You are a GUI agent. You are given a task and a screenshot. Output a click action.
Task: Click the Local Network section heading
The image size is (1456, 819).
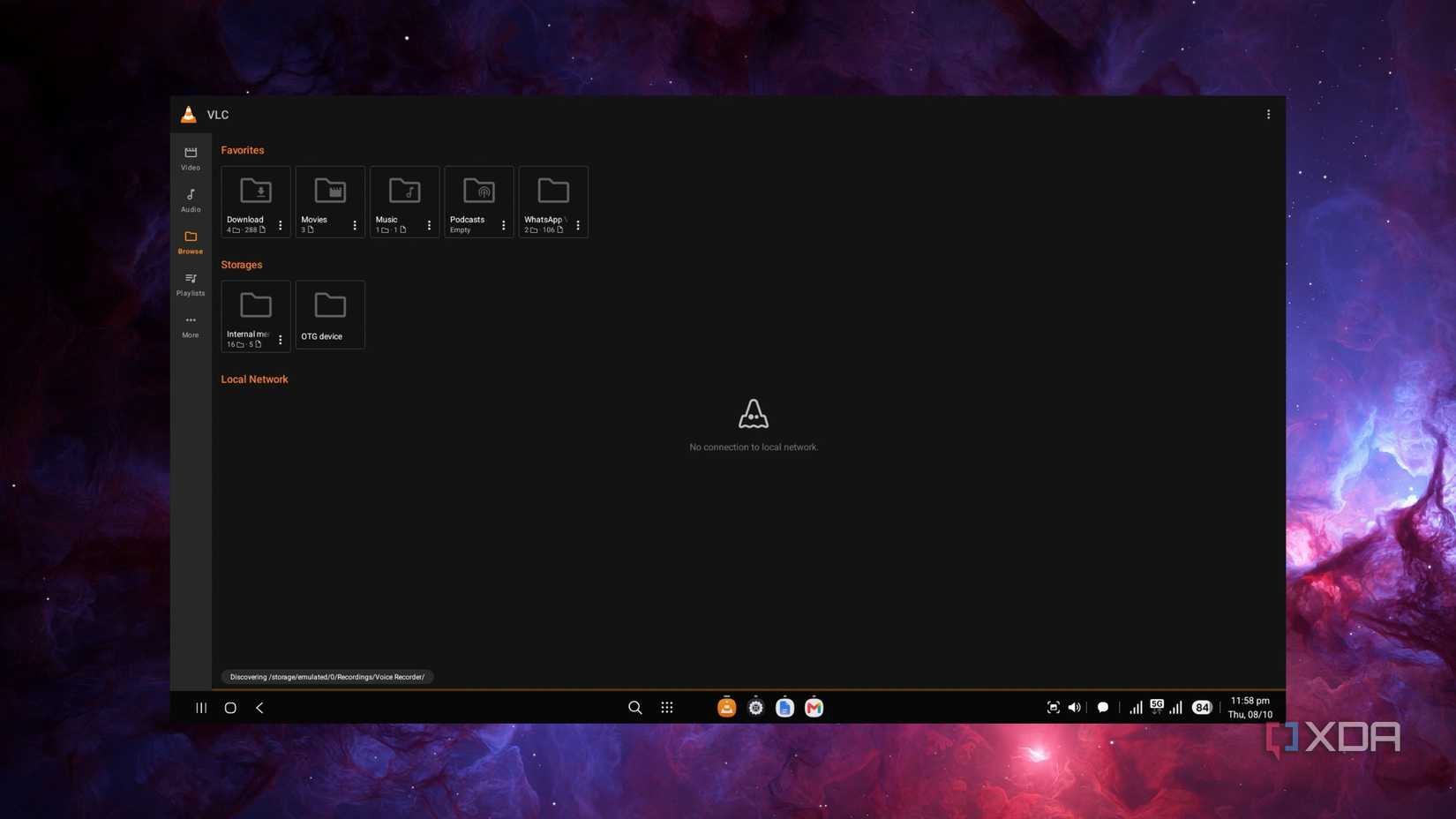pos(254,379)
